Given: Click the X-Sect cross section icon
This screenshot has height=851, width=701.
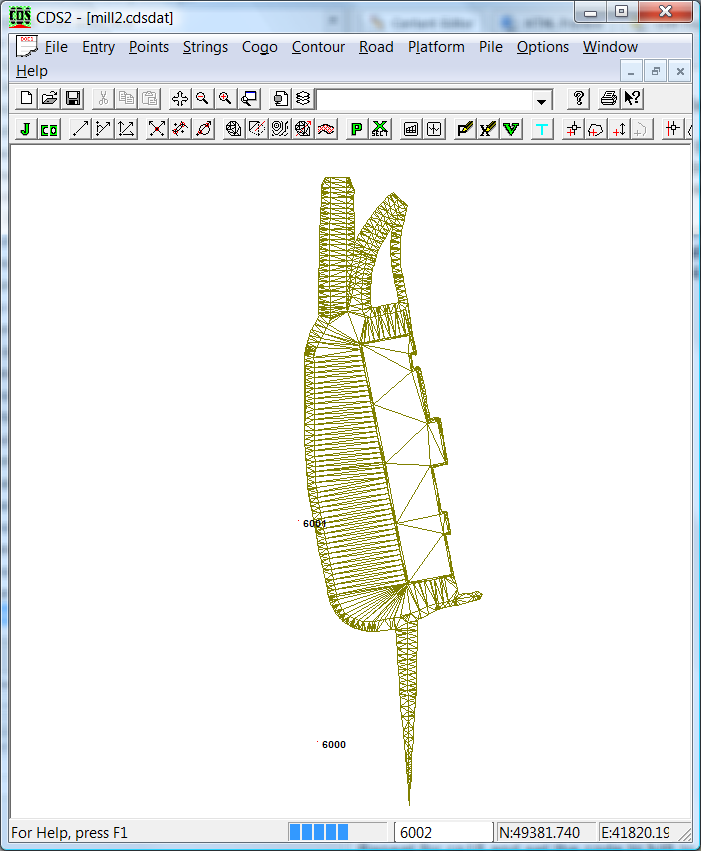Looking at the screenshot, I should pos(380,129).
